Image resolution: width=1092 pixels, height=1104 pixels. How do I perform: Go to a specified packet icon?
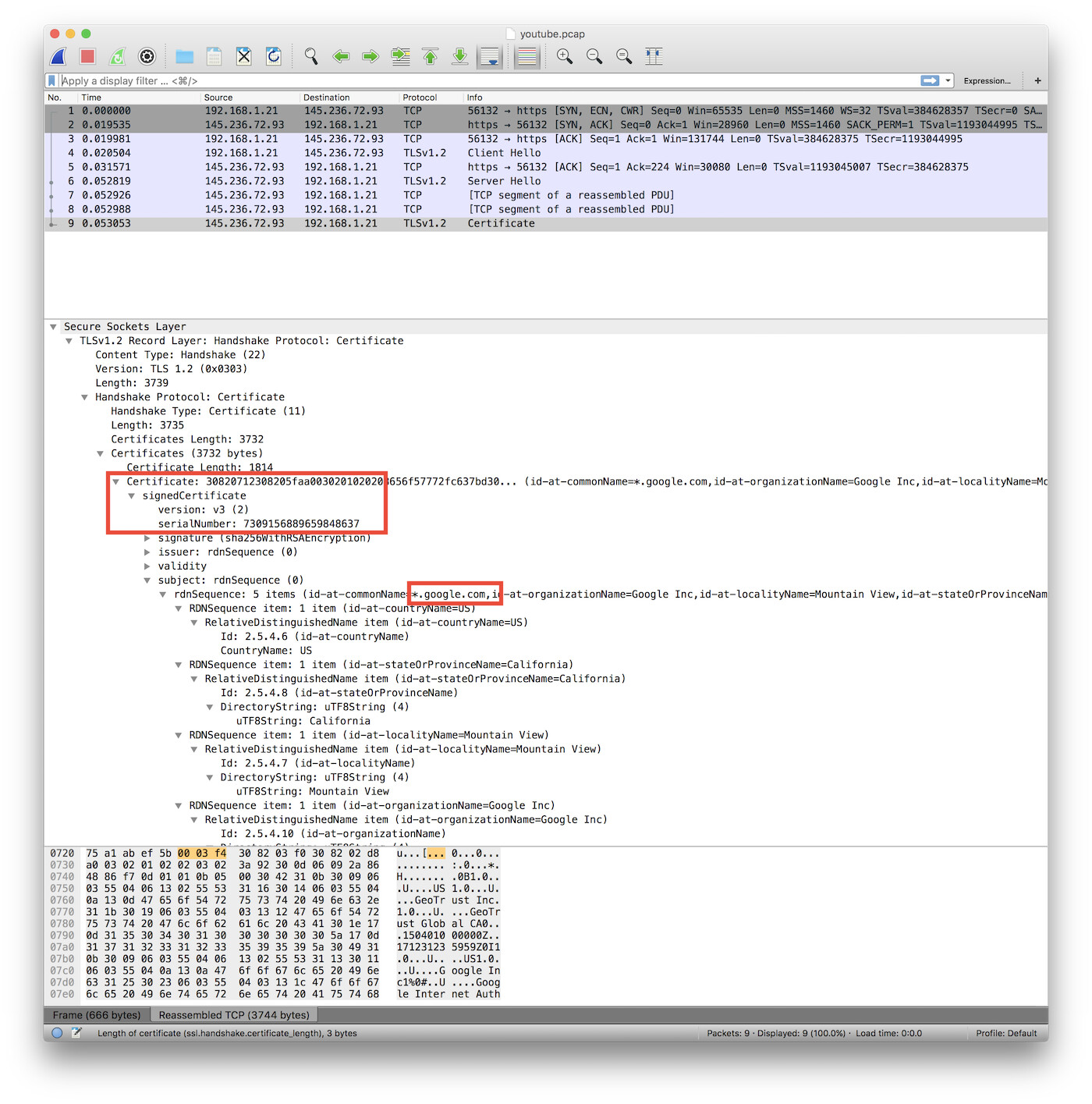pos(400,56)
